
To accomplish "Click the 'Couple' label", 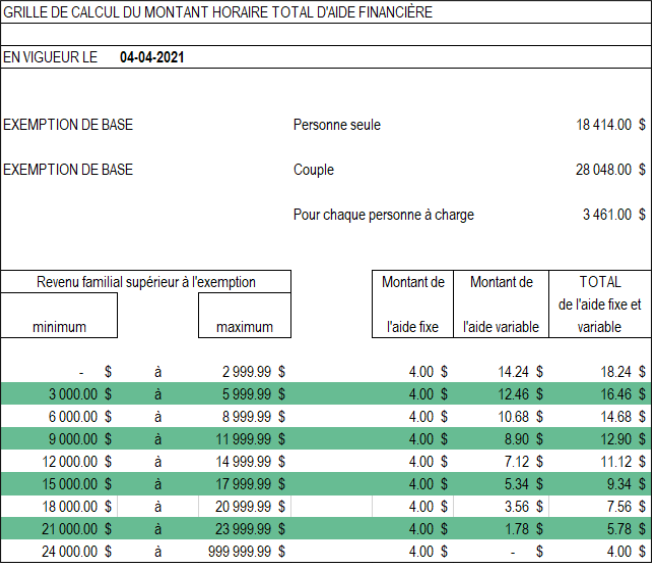I will (x=314, y=169).
